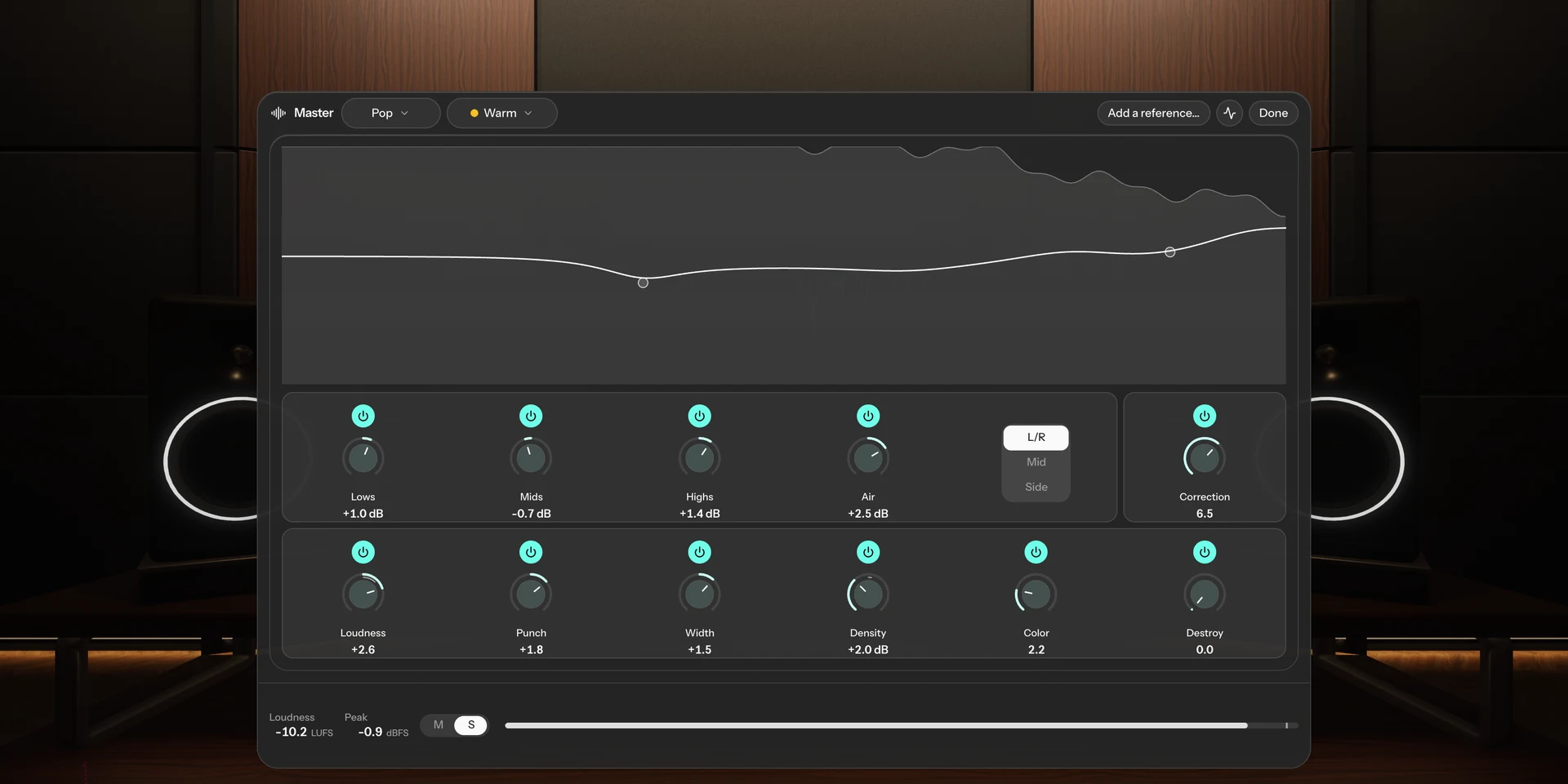Disable the Color power button
Image resolution: width=1568 pixels, height=784 pixels.
tap(1036, 552)
